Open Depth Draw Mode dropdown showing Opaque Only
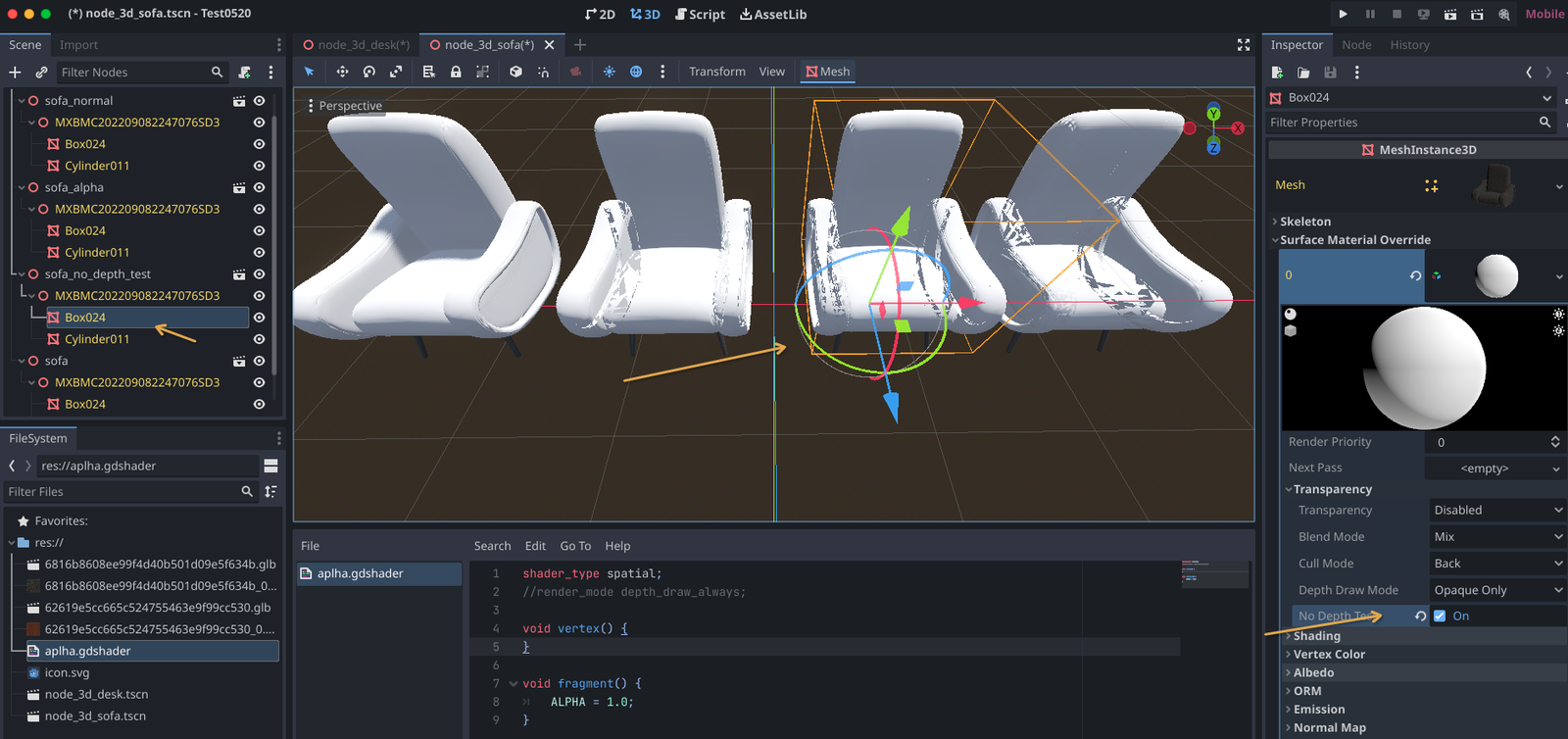Screen dimensions: 1568x739 (x=1497, y=590)
